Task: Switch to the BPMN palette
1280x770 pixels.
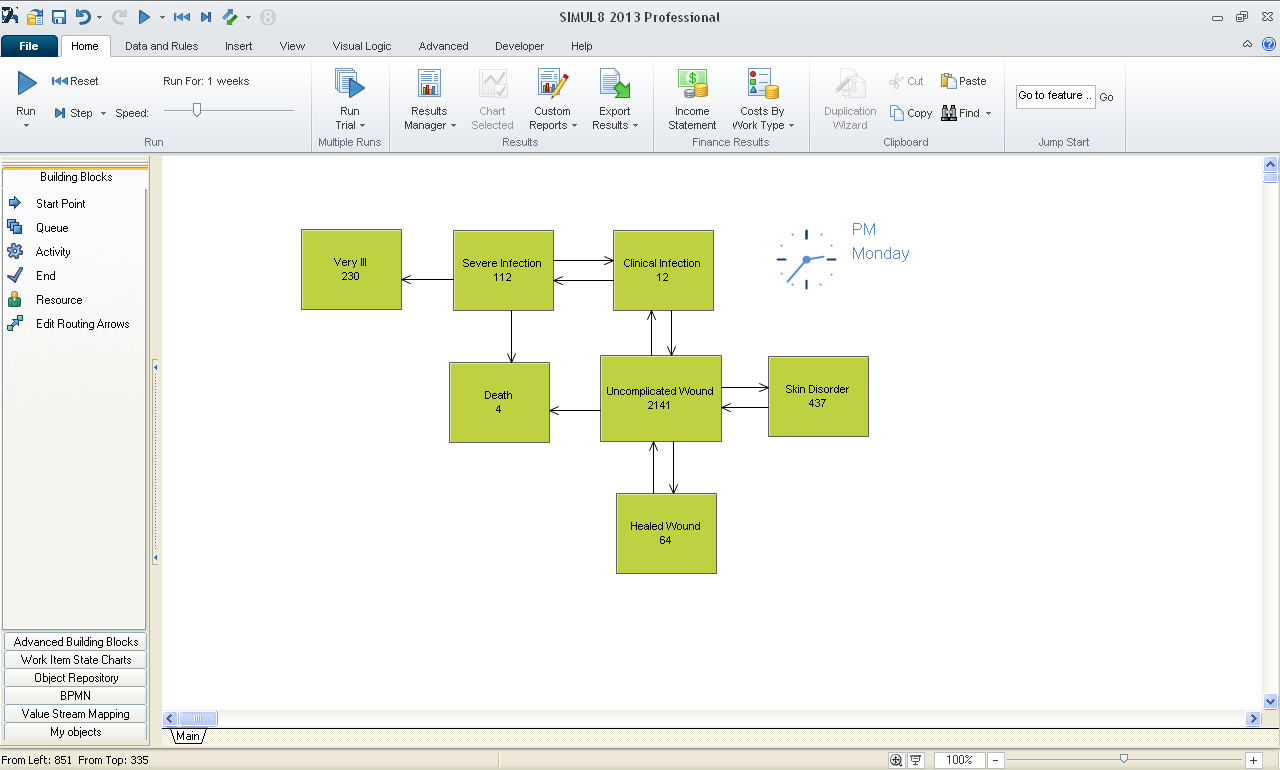Action: [74, 695]
